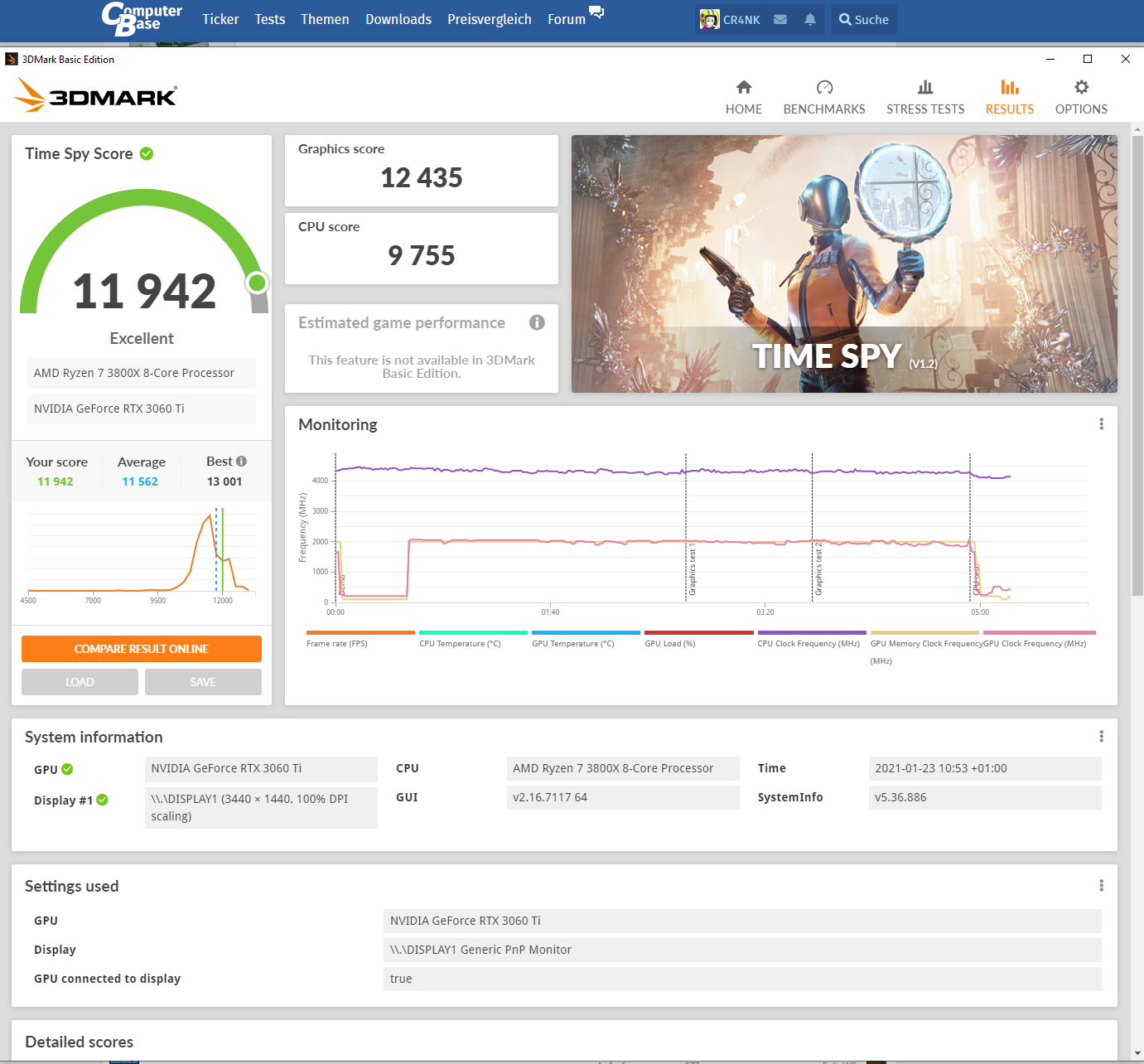Viewport: 1144px width, 1064px height.
Task: Toggle the CPU Temperature legend series
Action: click(473, 639)
